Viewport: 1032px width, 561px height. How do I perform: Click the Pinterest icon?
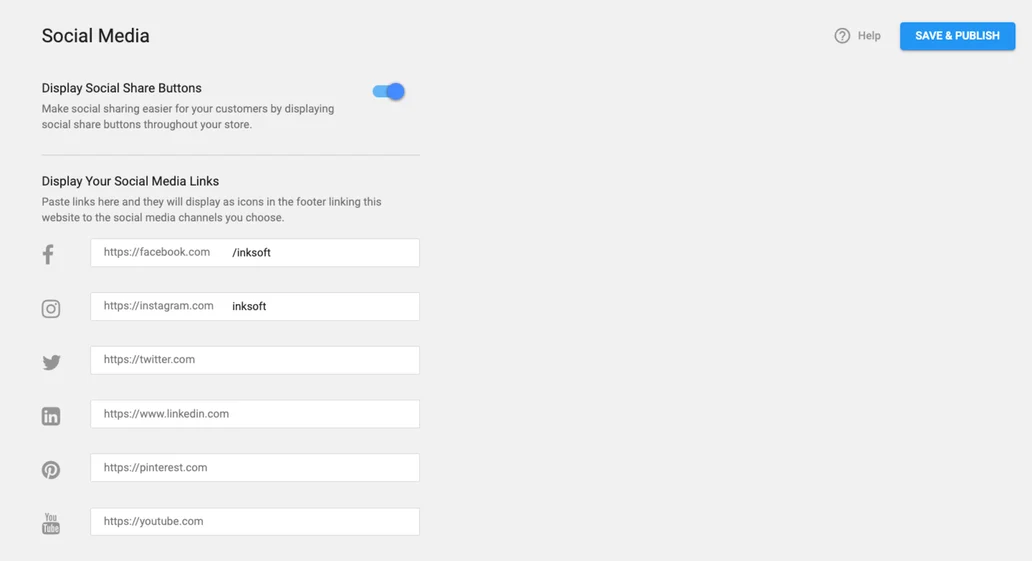pos(51,470)
